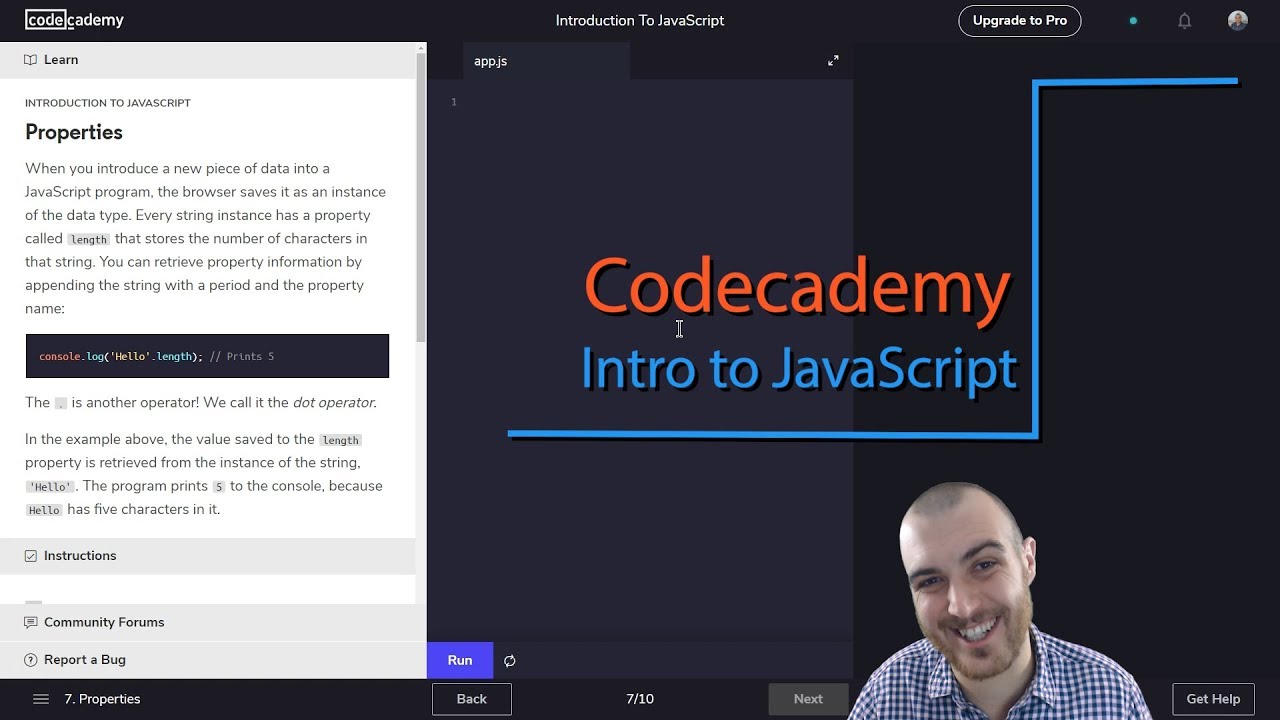Expand the editor to fullscreen
This screenshot has height=720, width=1280.
click(x=833, y=61)
